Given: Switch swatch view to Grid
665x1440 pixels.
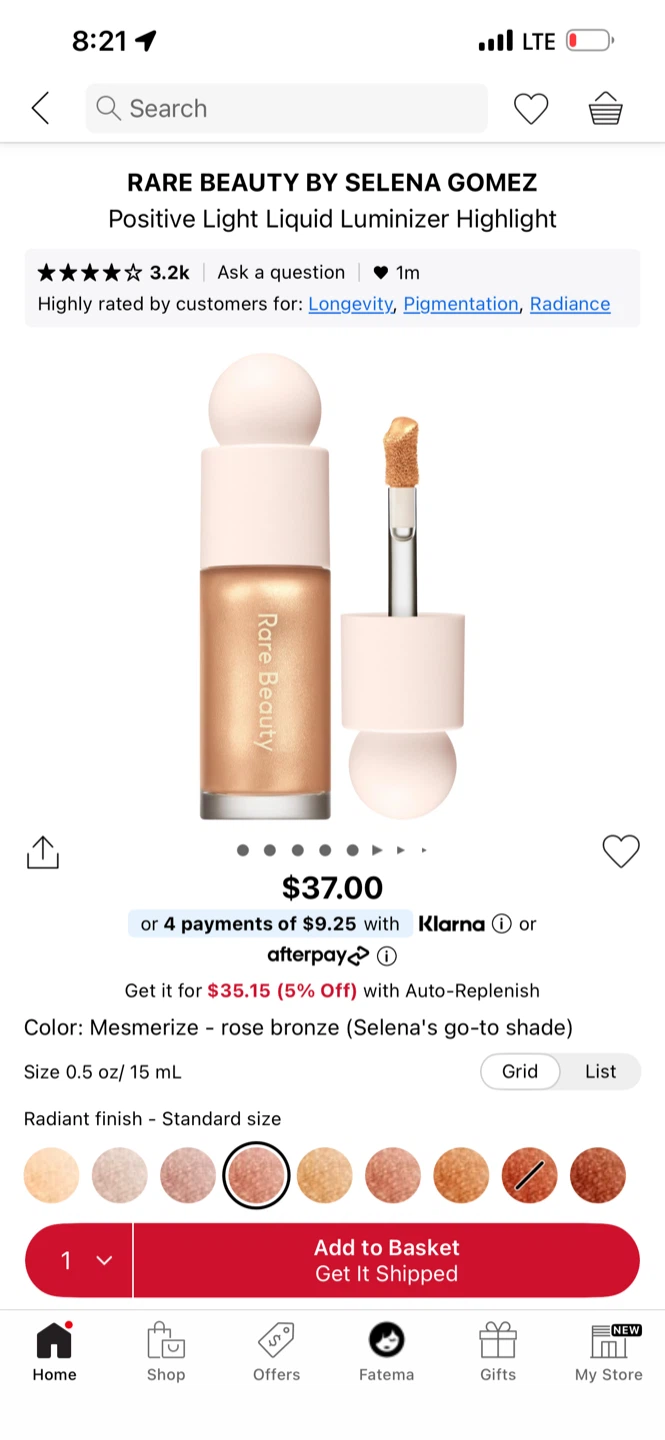Looking at the screenshot, I should 520,1071.
